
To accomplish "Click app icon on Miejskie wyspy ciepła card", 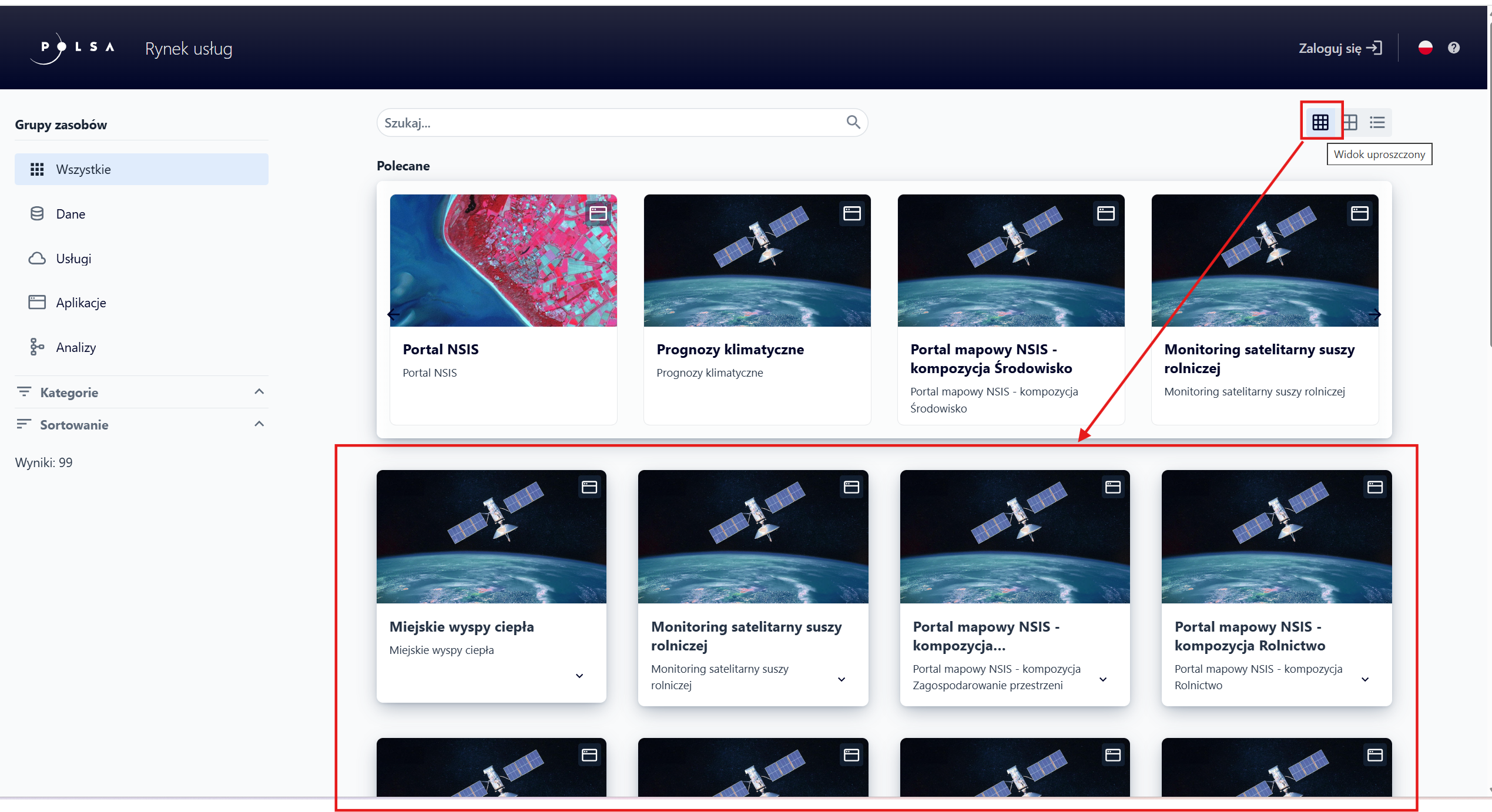I will pos(589,487).
